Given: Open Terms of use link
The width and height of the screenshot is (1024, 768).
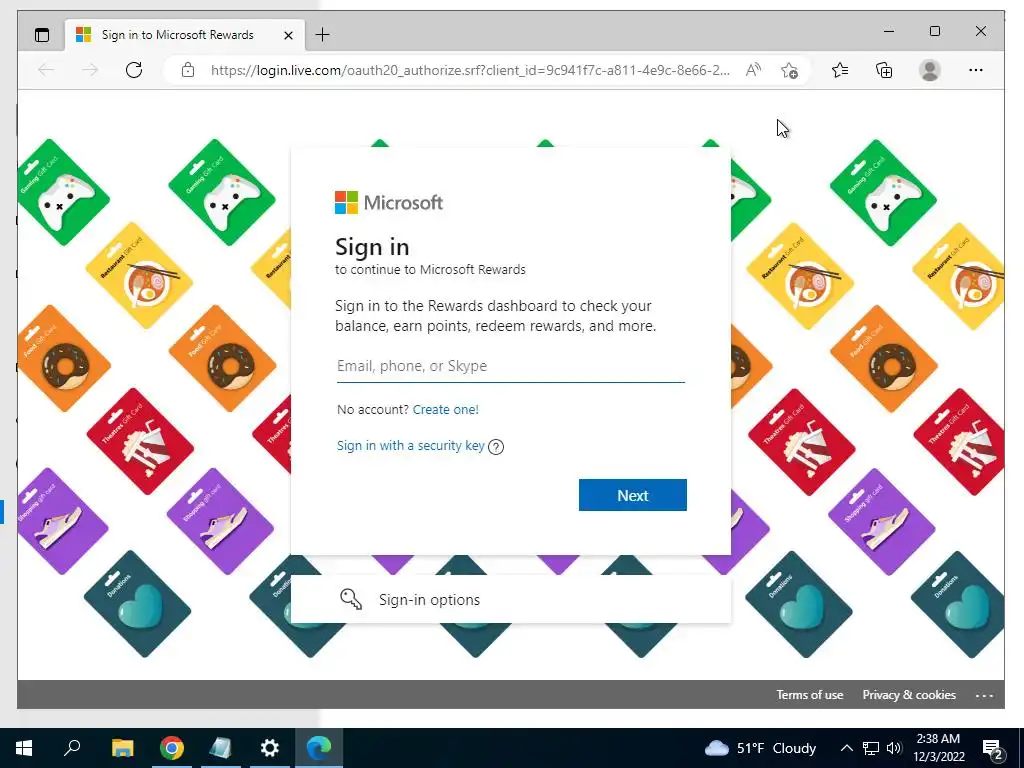Looking at the screenshot, I should pyautogui.click(x=809, y=695).
